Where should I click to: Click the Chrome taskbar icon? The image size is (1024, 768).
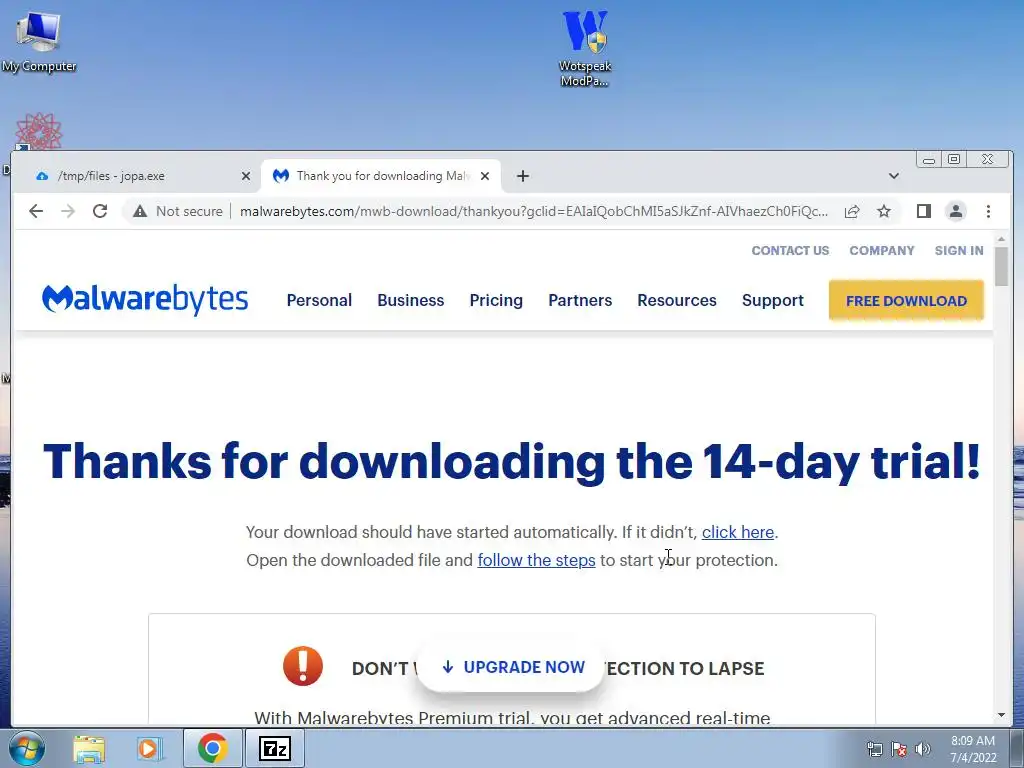tap(212, 748)
